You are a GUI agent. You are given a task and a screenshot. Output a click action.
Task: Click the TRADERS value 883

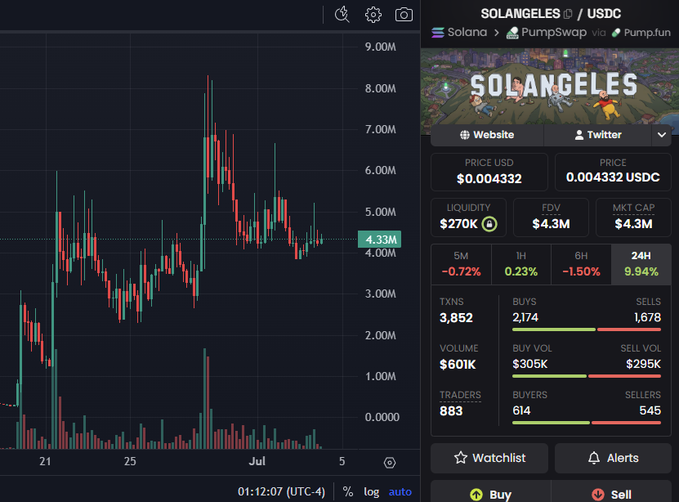click(451, 411)
